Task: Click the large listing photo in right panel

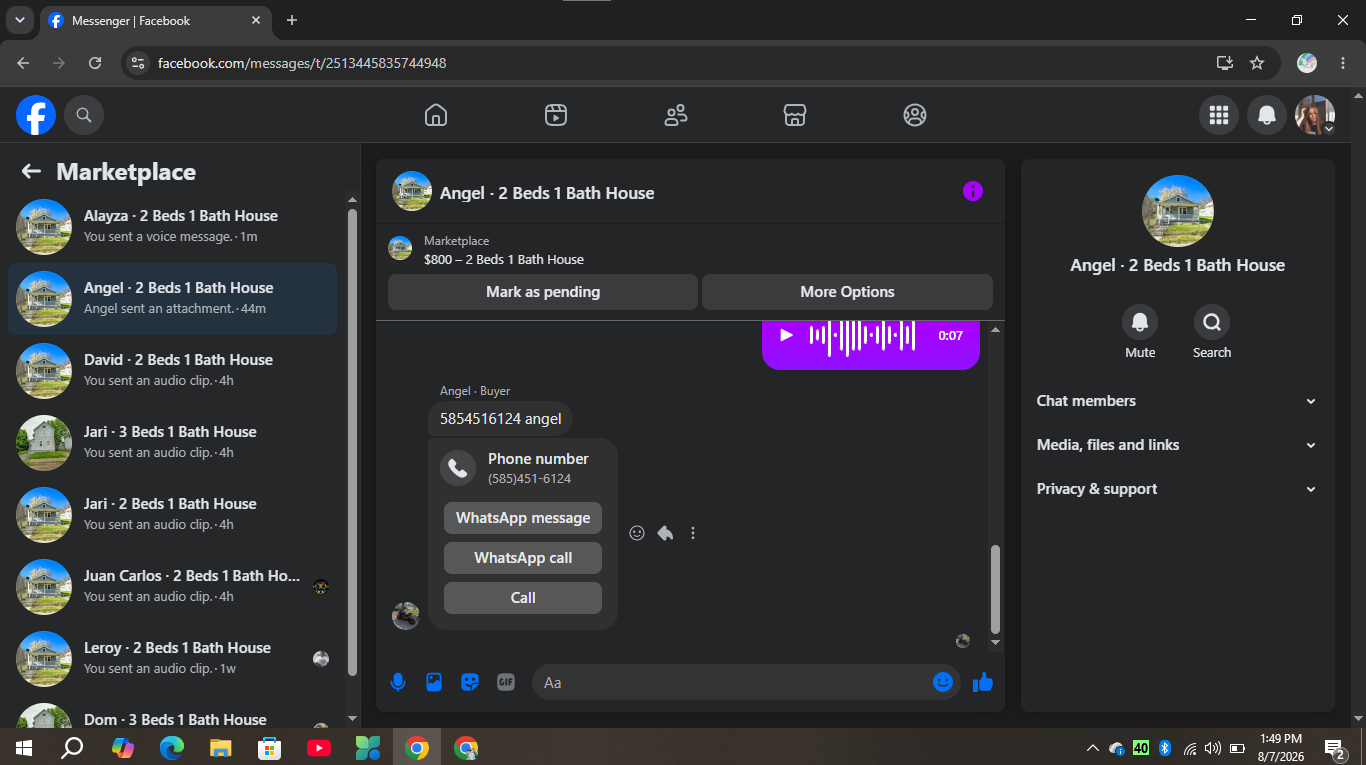Action: [x=1178, y=212]
